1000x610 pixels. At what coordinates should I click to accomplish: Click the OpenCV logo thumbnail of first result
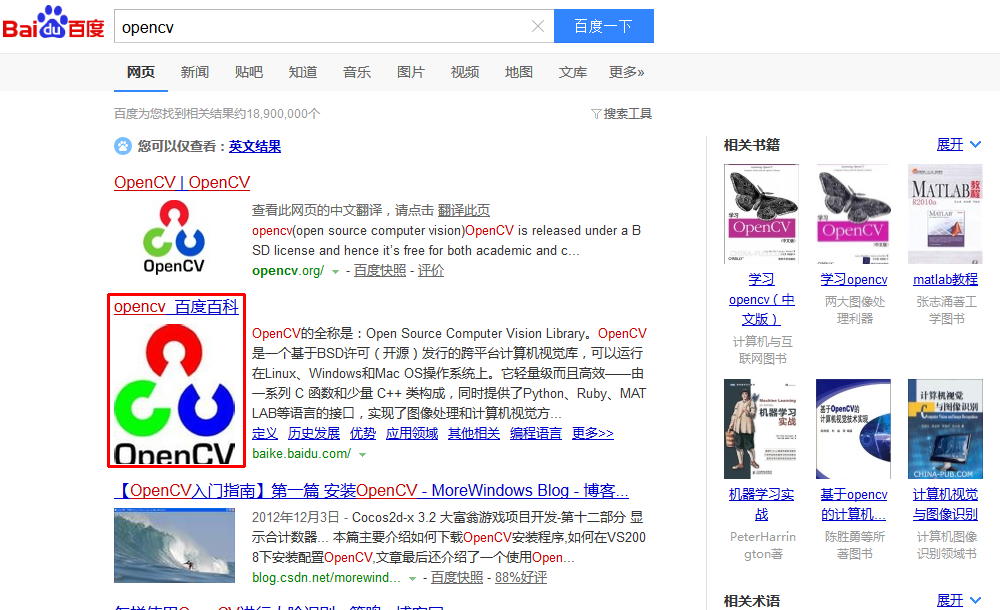click(174, 237)
